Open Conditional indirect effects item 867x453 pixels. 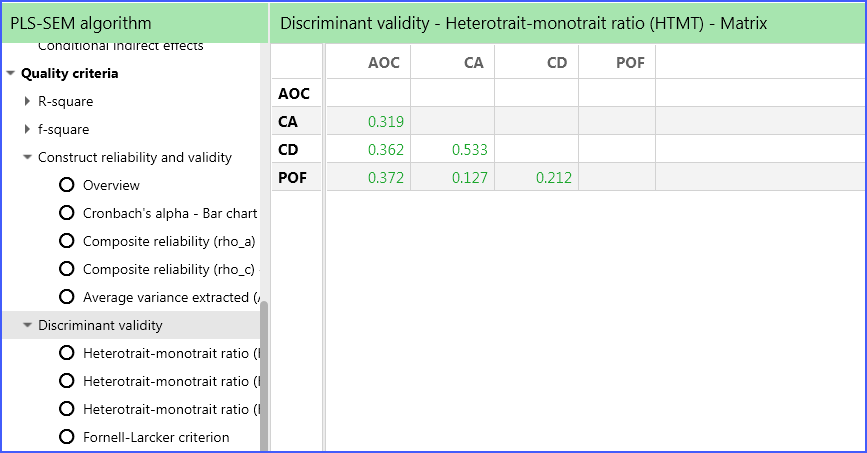pyautogui.click(x=120, y=46)
